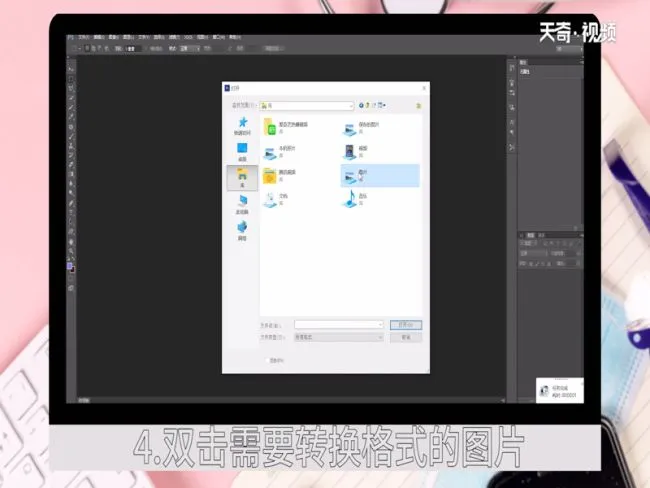650x488 pixels.
Task: Select the History Brush tool
Action: click(71, 155)
